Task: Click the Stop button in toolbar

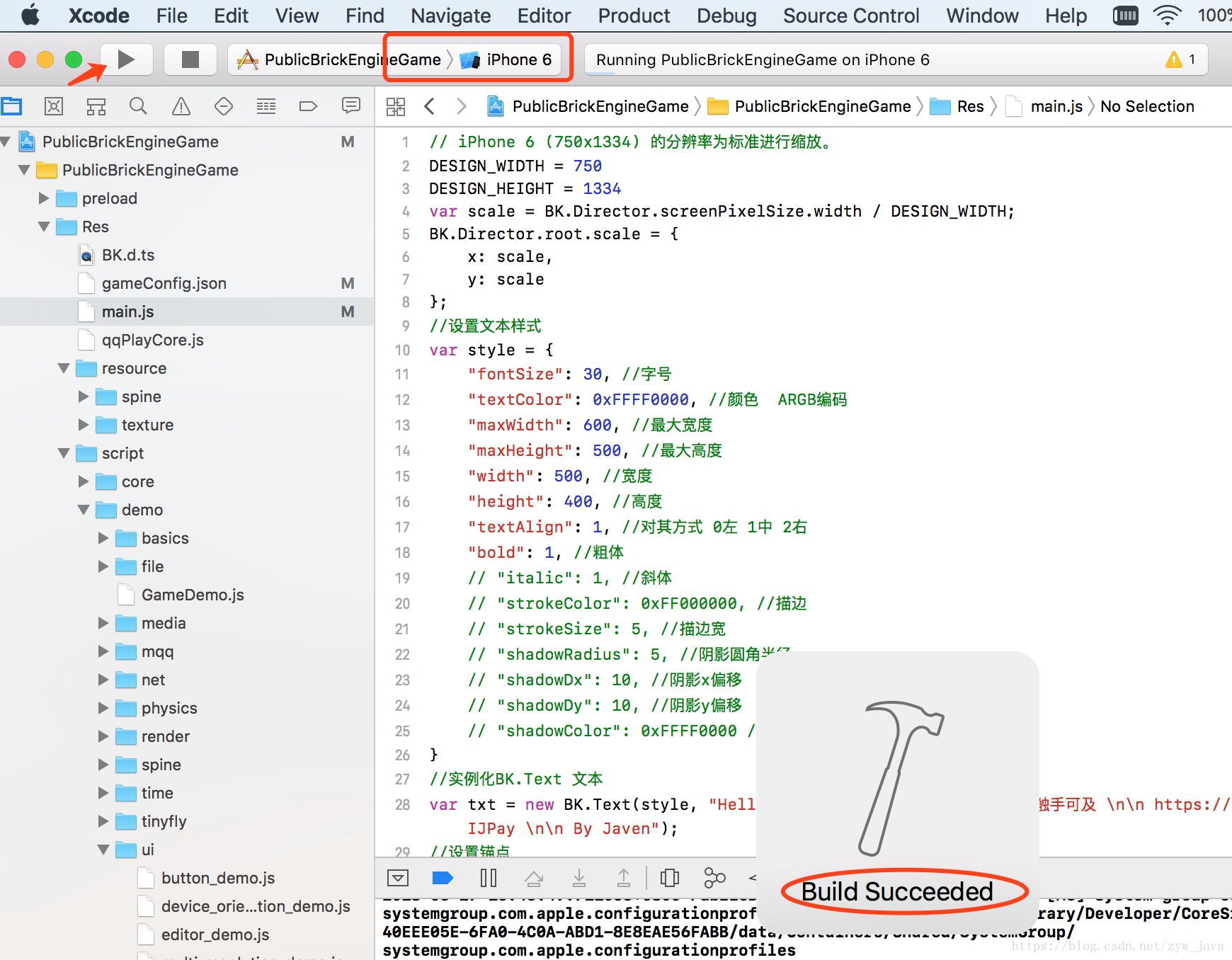Action: point(190,59)
